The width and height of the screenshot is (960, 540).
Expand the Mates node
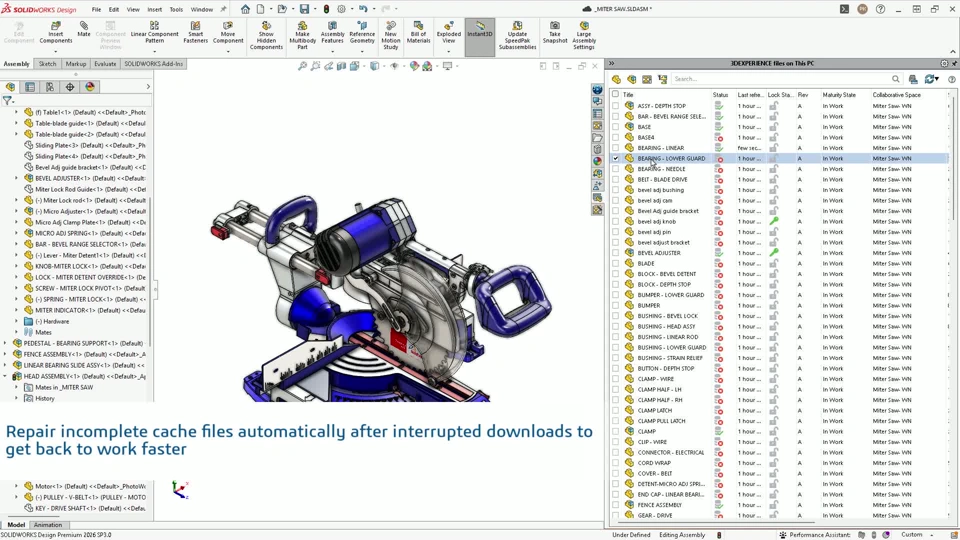[17, 332]
